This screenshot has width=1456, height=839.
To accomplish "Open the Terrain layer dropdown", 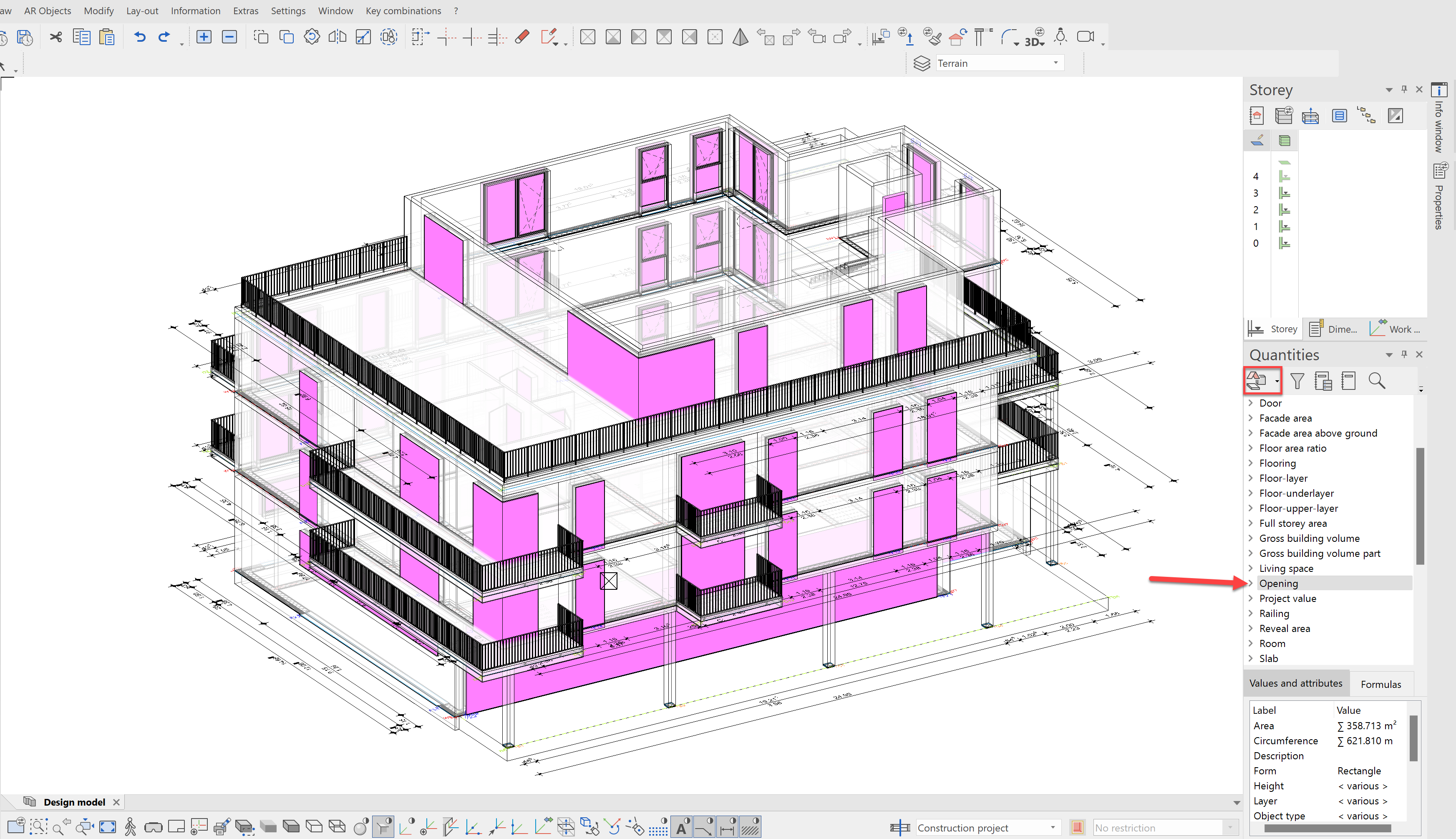I will 1055,63.
